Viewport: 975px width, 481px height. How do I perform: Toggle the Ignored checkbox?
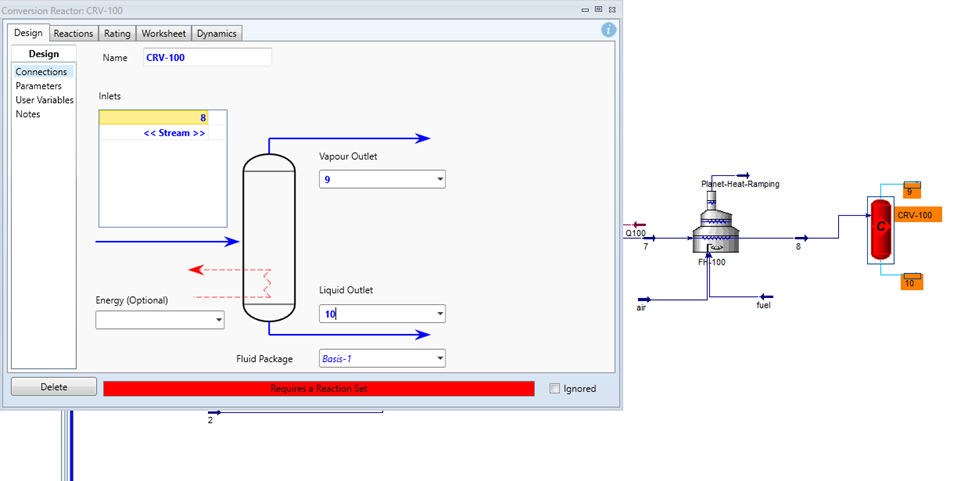(x=555, y=388)
